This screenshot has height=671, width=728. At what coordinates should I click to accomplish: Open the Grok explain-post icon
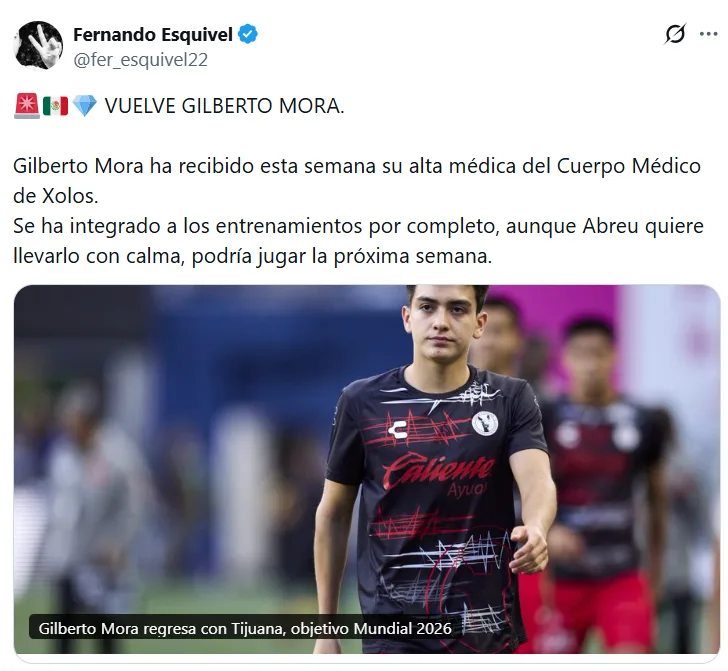[675, 34]
